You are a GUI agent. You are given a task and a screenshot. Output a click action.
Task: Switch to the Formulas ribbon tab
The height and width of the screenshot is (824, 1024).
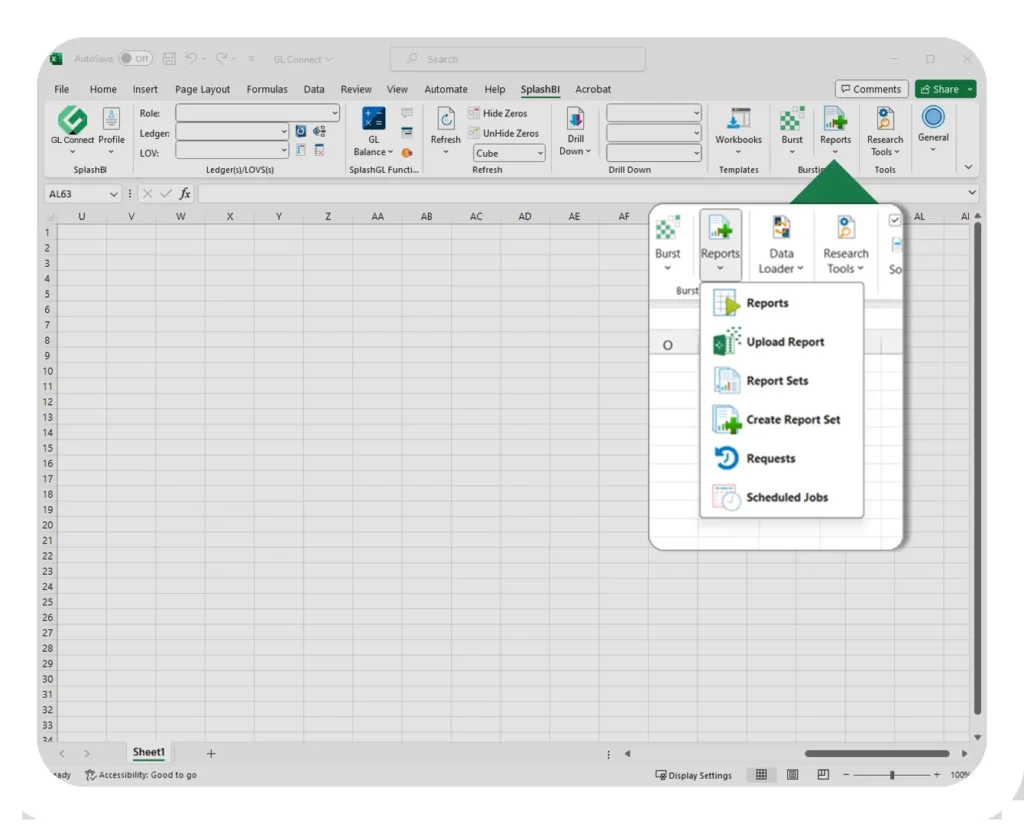pyautogui.click(x=267, y=89)
